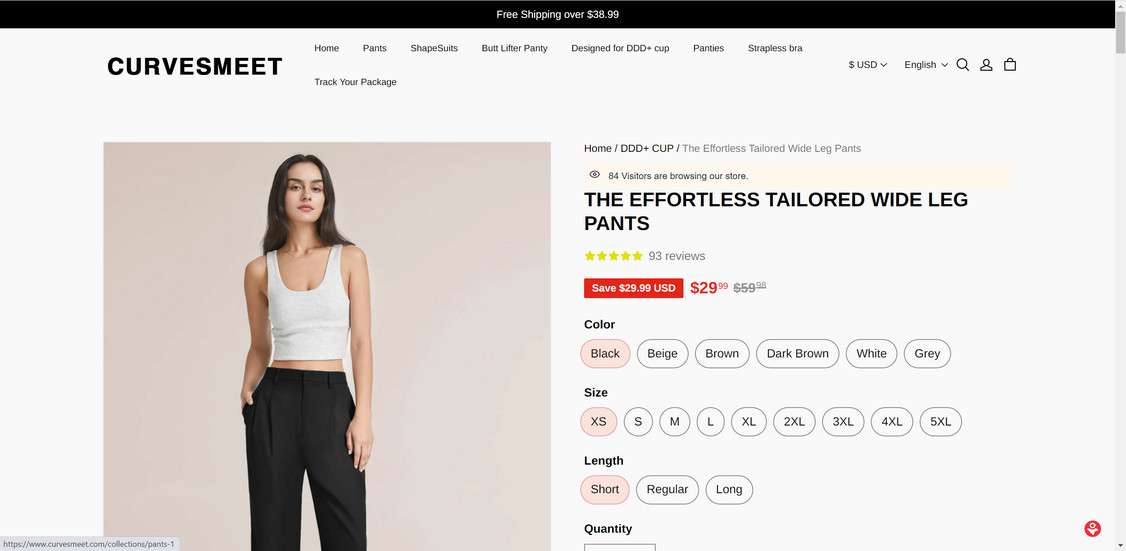This screenshot has width=1126, height=551.
Task: Click Track Your Package link
Action: coord(355,82)
